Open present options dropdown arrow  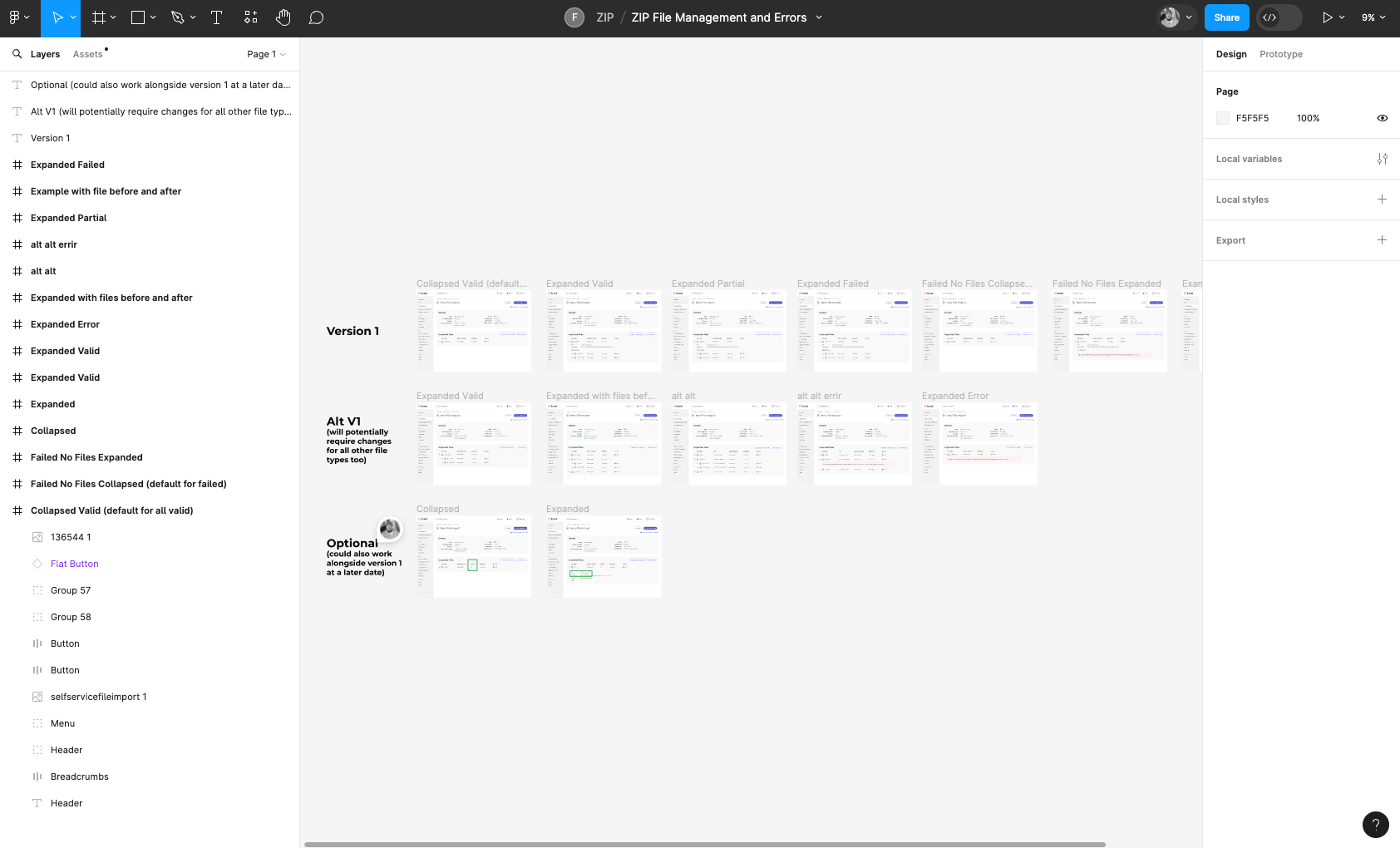[x=1342, y=17]
